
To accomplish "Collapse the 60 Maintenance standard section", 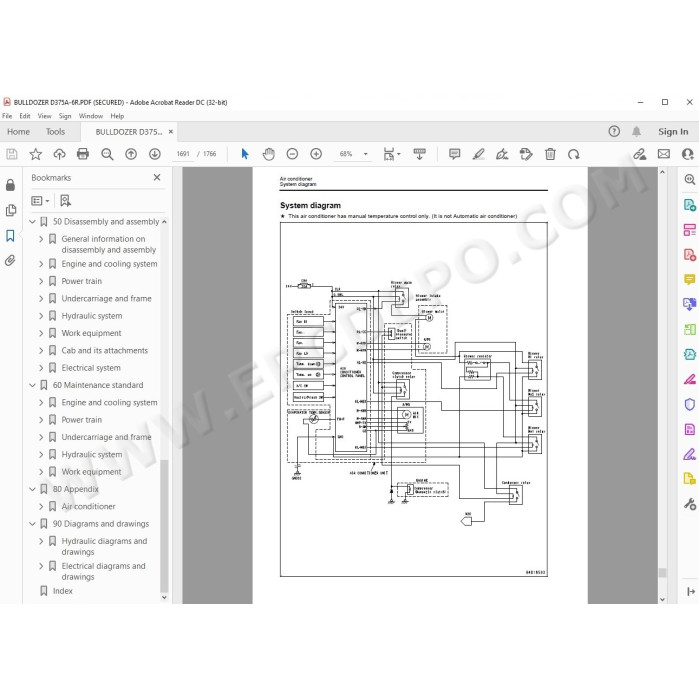I will coord(32,385).
